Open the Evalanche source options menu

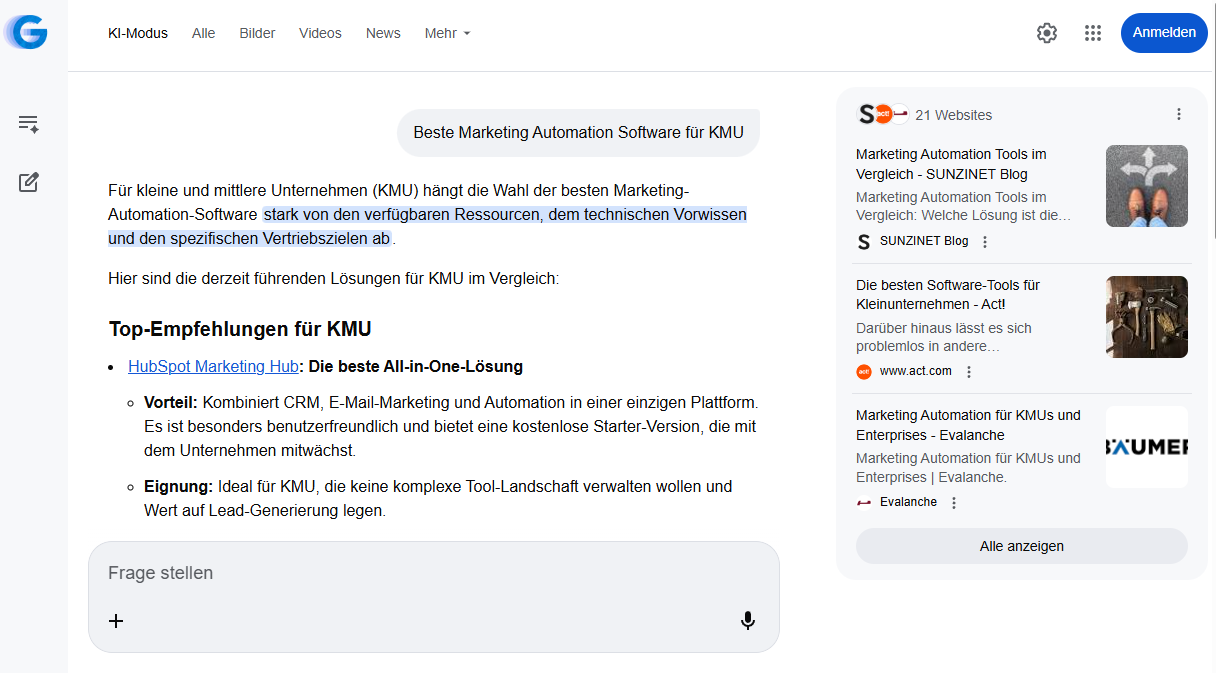(x=953, y=502)
